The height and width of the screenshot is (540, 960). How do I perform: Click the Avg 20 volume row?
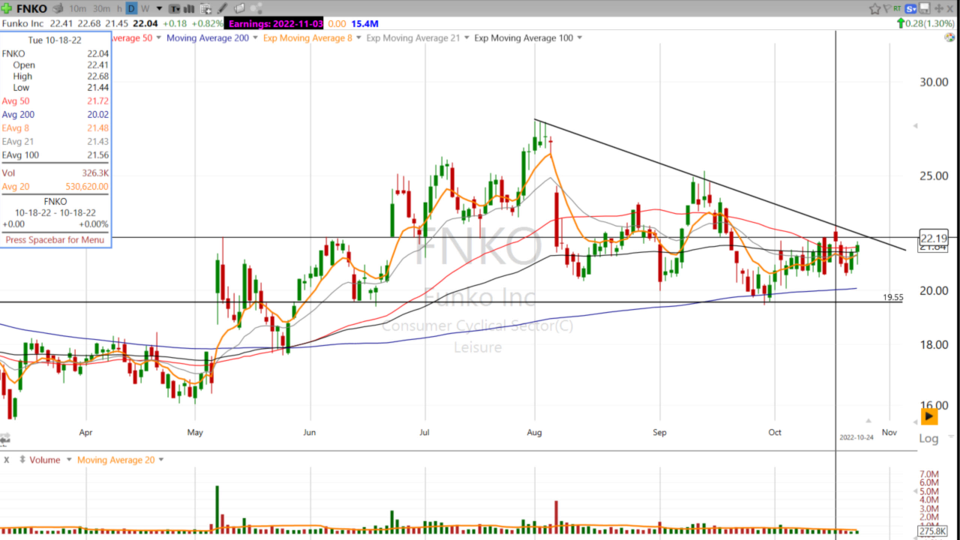[x=55, y=187]
